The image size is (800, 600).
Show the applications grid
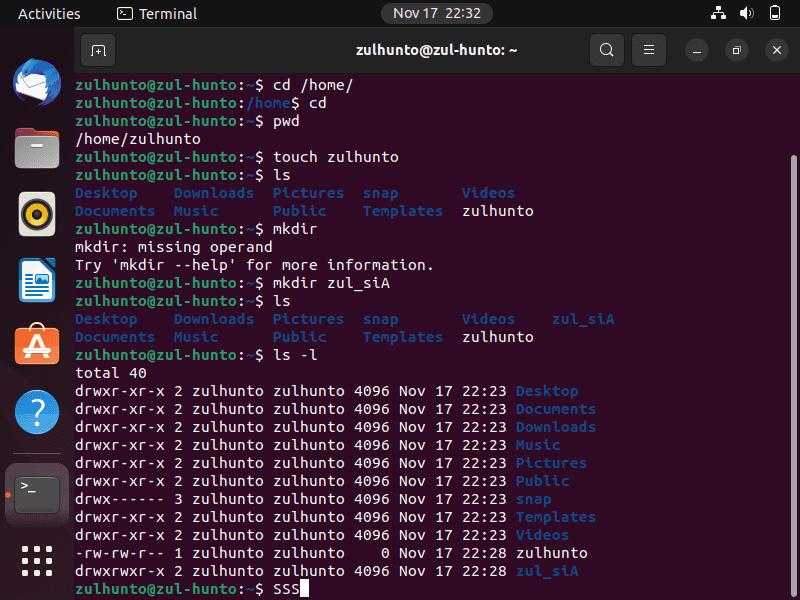coord(37,561)
